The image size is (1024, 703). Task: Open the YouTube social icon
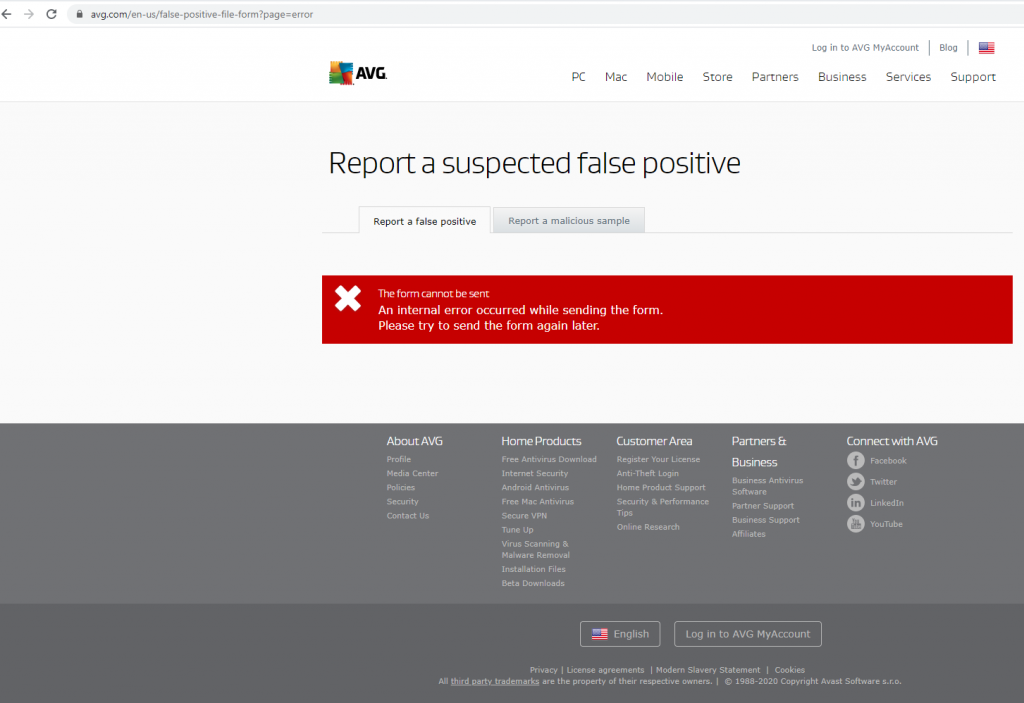pos(856,524)
